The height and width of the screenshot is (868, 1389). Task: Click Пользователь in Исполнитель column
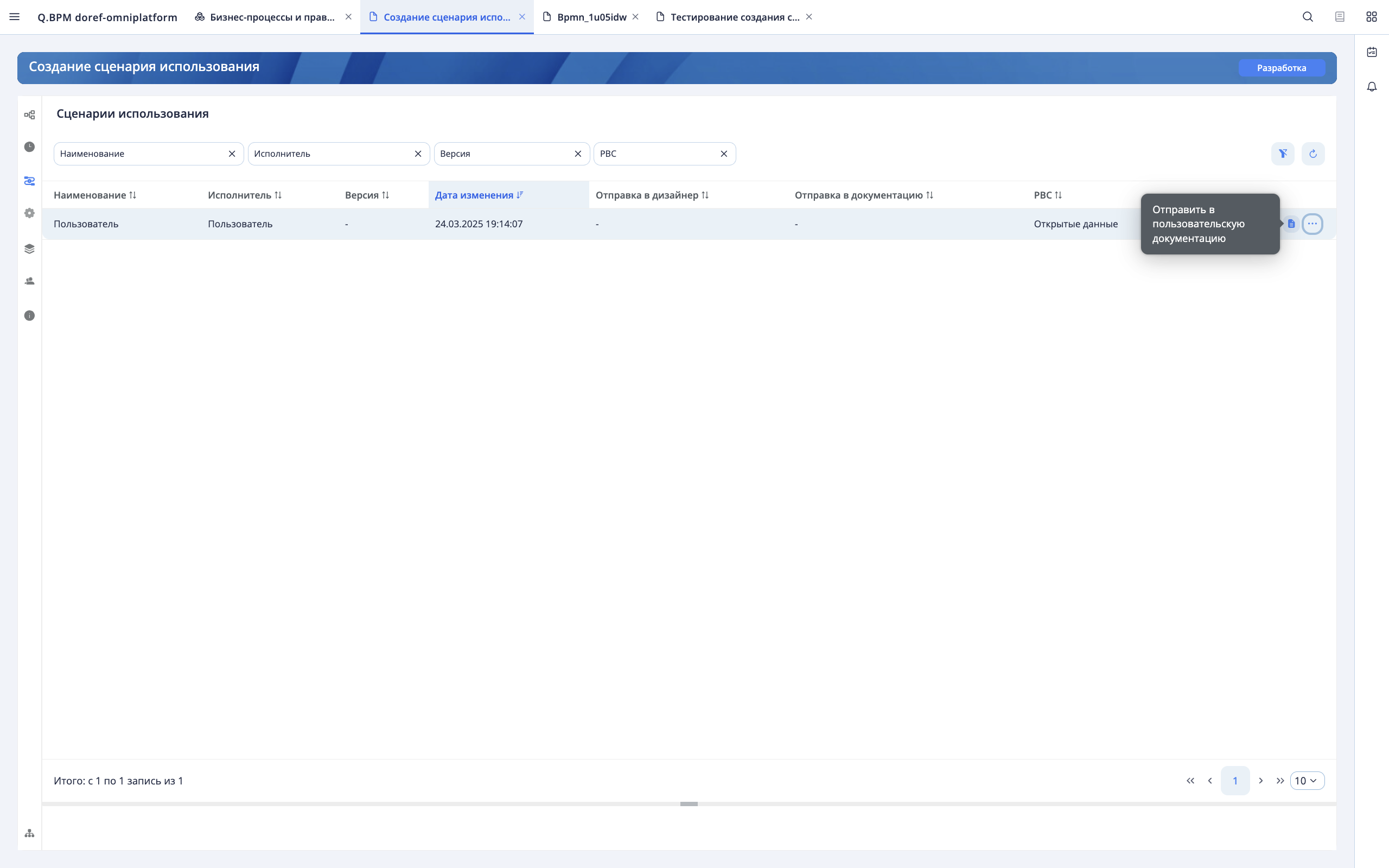[x=240, y=224]
